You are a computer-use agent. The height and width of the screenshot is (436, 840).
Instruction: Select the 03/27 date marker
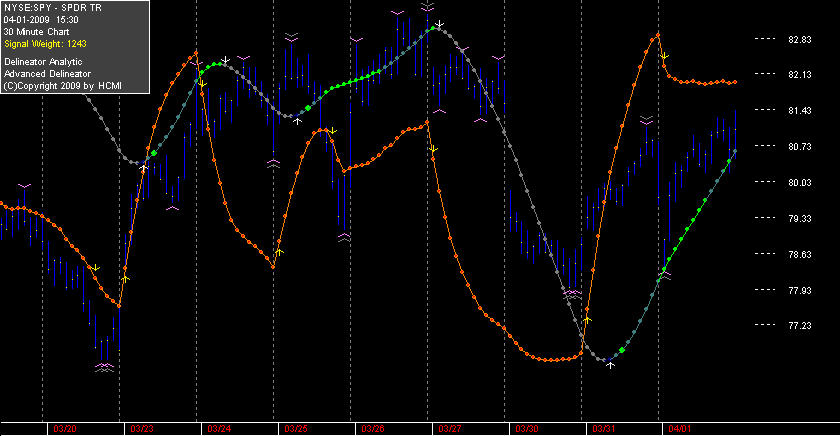pyautogui.click(x=449, y=429)
